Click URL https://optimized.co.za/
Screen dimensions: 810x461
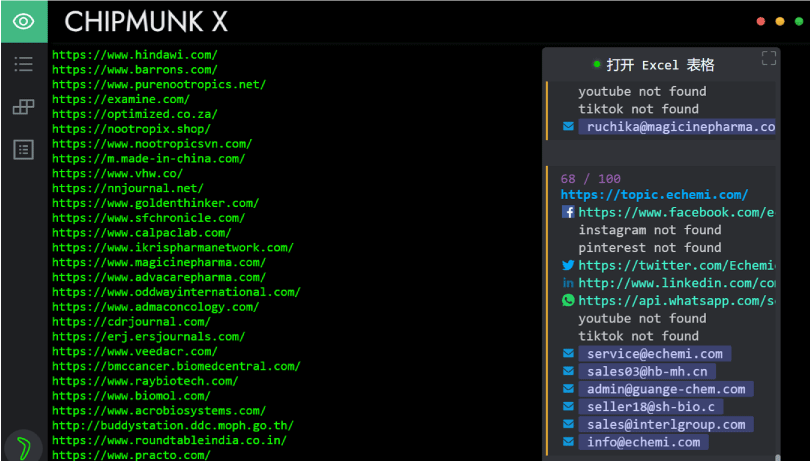pyautogui.click(x=135, y=114)
